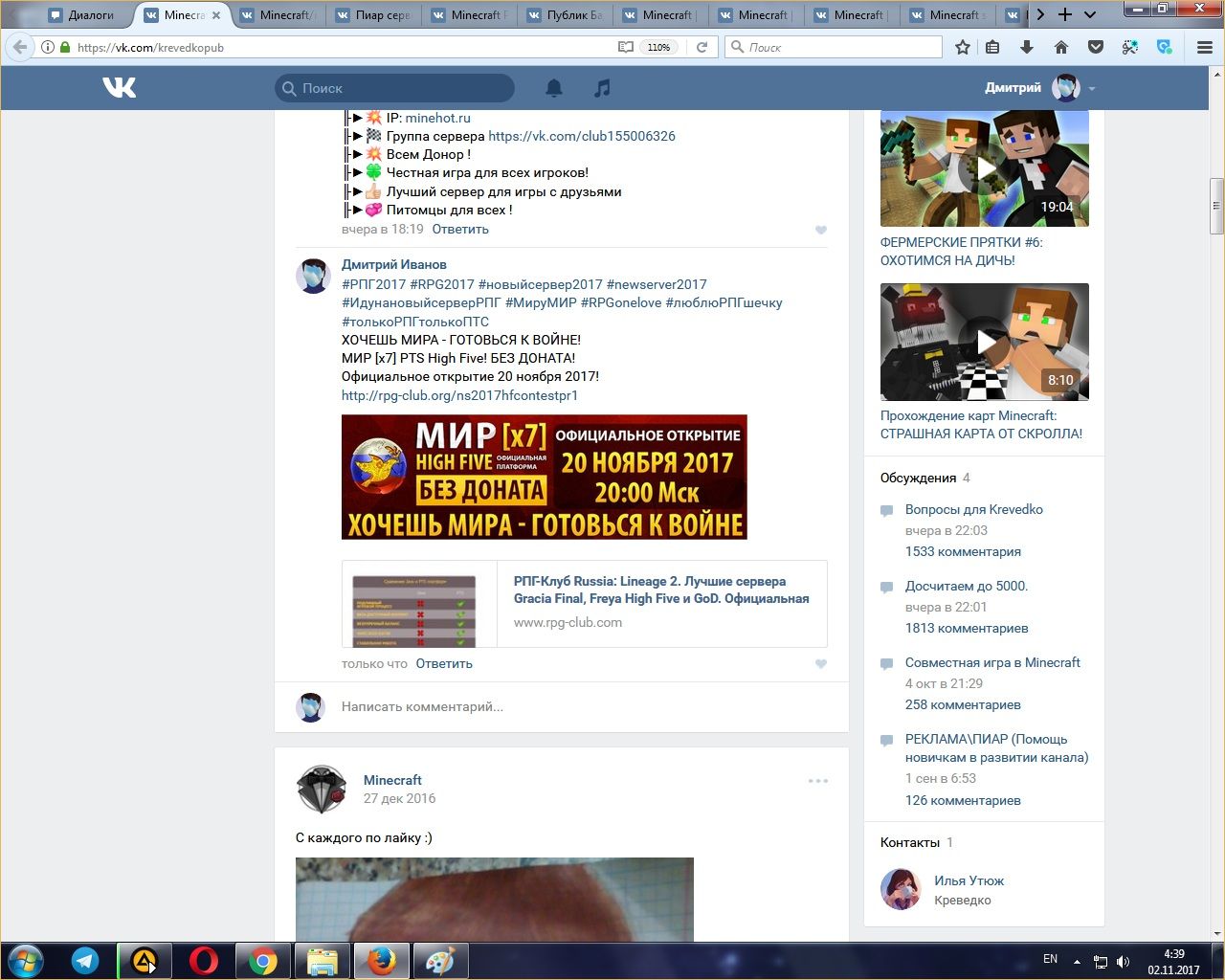The width and height of the screenshot is (1225, 980).
Task: Open Илья Утюж contact
Action: coord(969,880)
